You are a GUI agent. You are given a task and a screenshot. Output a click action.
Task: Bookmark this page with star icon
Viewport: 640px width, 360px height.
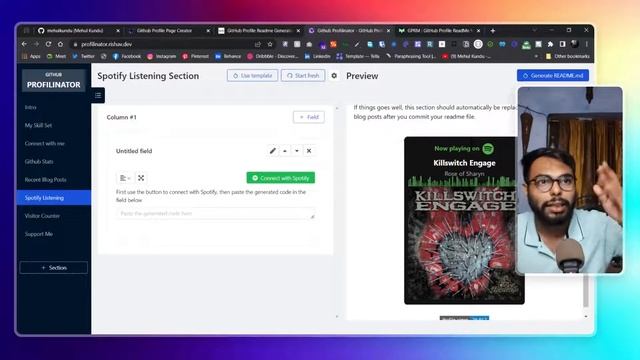[x=270, y=44]
